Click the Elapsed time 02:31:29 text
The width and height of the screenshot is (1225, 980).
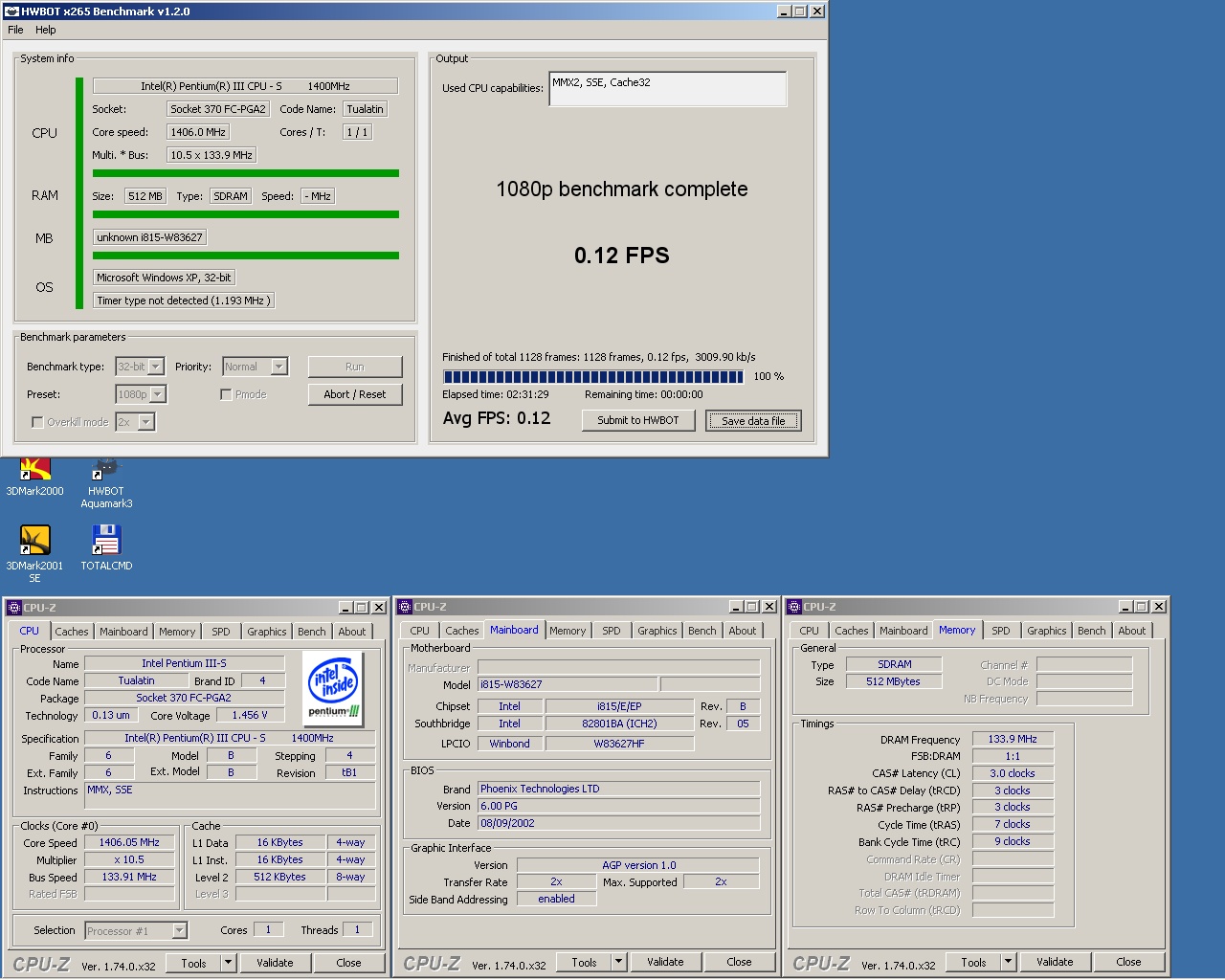click(496, 394)
